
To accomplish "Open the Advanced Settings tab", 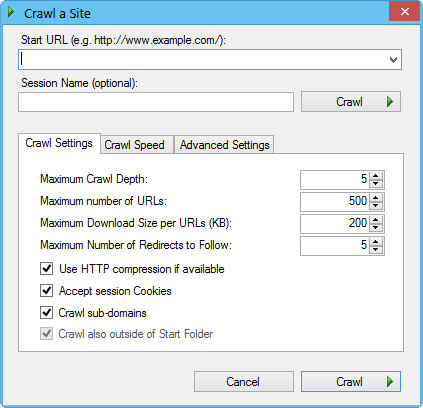I will coord(224,145).
